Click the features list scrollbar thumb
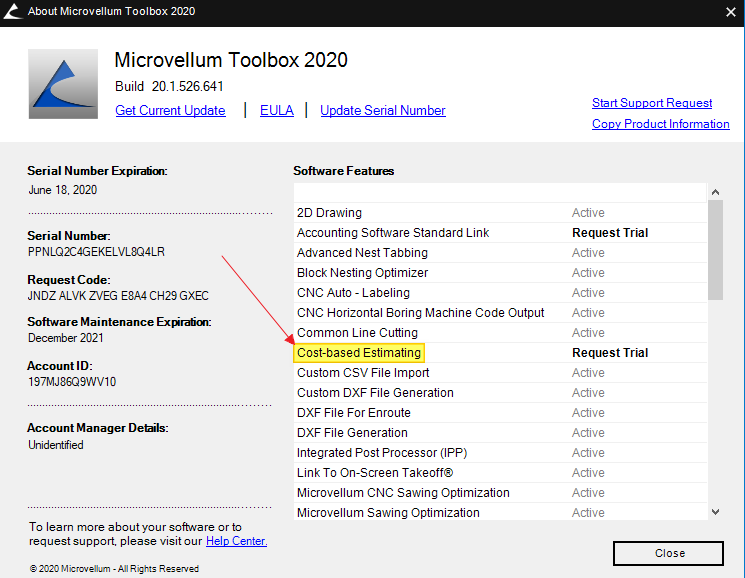 click(x=715, y=250)
